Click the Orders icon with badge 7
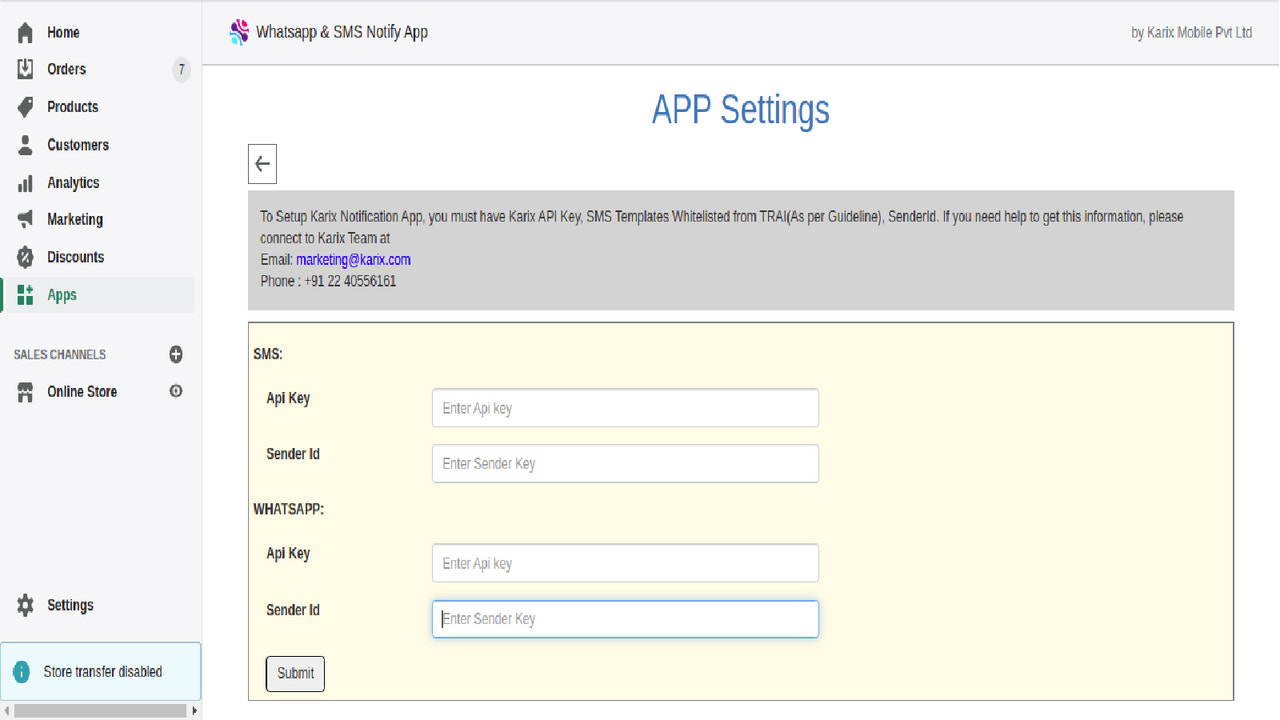The width and height of the screenshot is (1280, 720). click(24, 69)
